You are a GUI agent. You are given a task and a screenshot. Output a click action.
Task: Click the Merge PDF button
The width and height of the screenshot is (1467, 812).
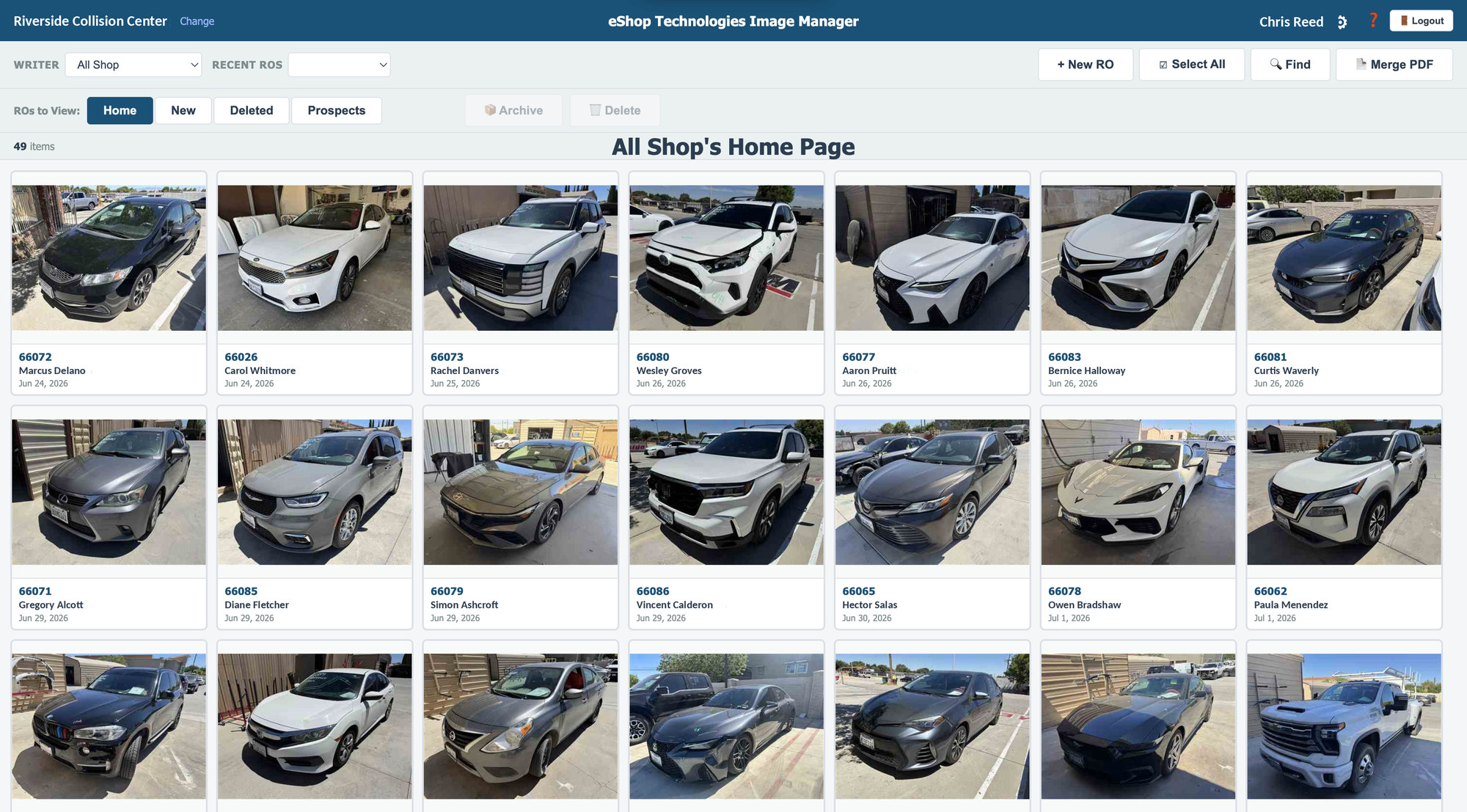tap(1394, 65)
